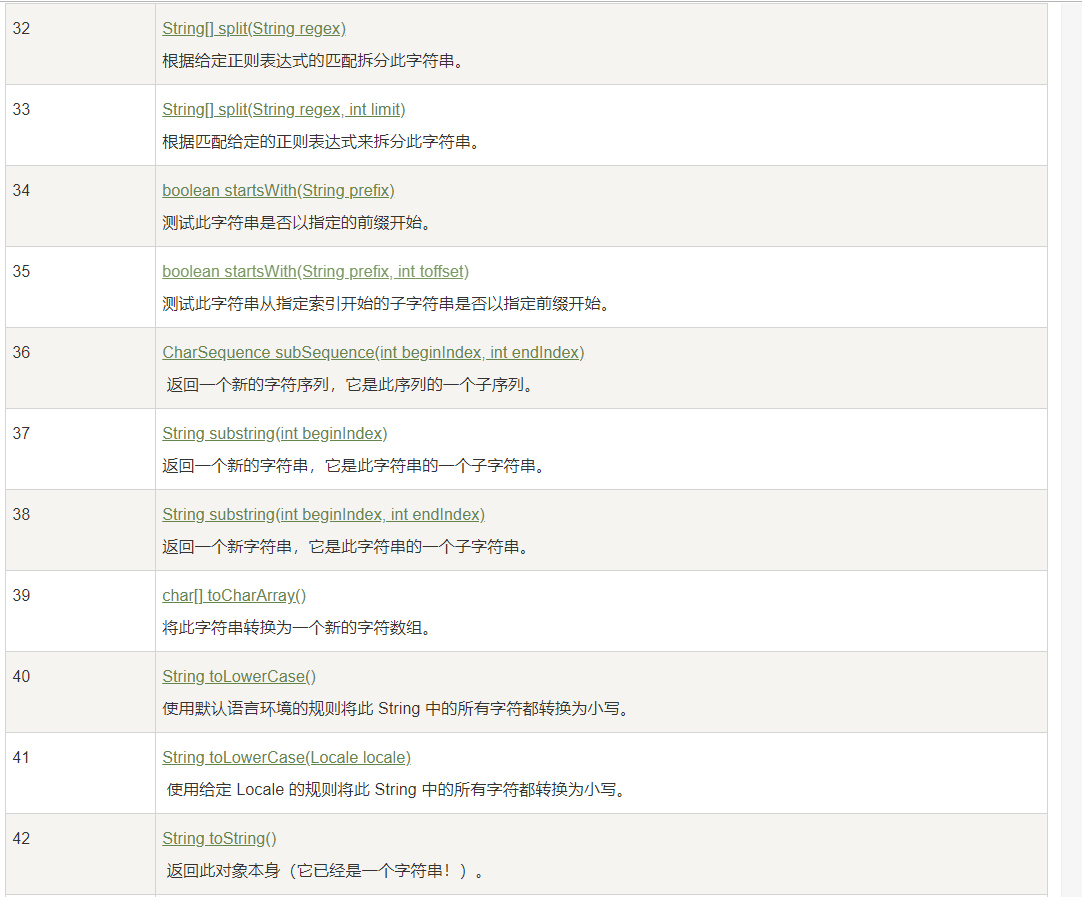
Task: Open the toLowerCase(Locale locale) link
Action: [x=286, y=758]
